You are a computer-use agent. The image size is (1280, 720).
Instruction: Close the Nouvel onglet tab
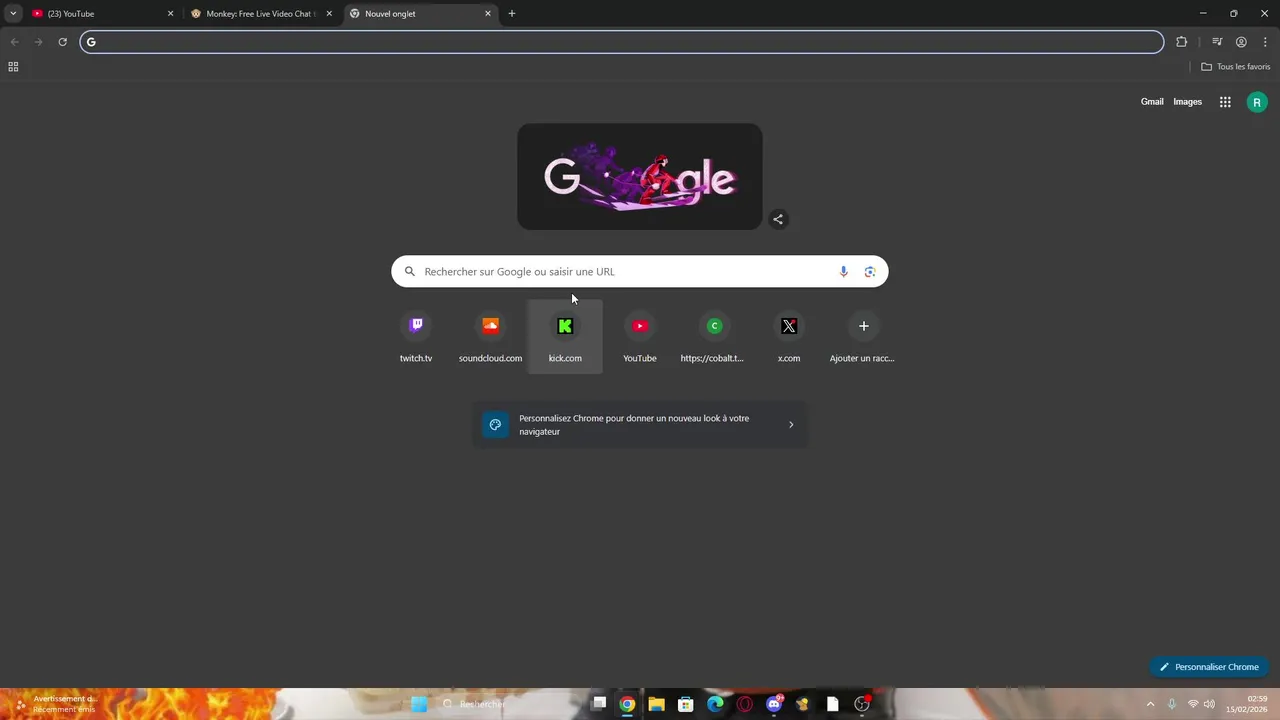tap(488, 14)
